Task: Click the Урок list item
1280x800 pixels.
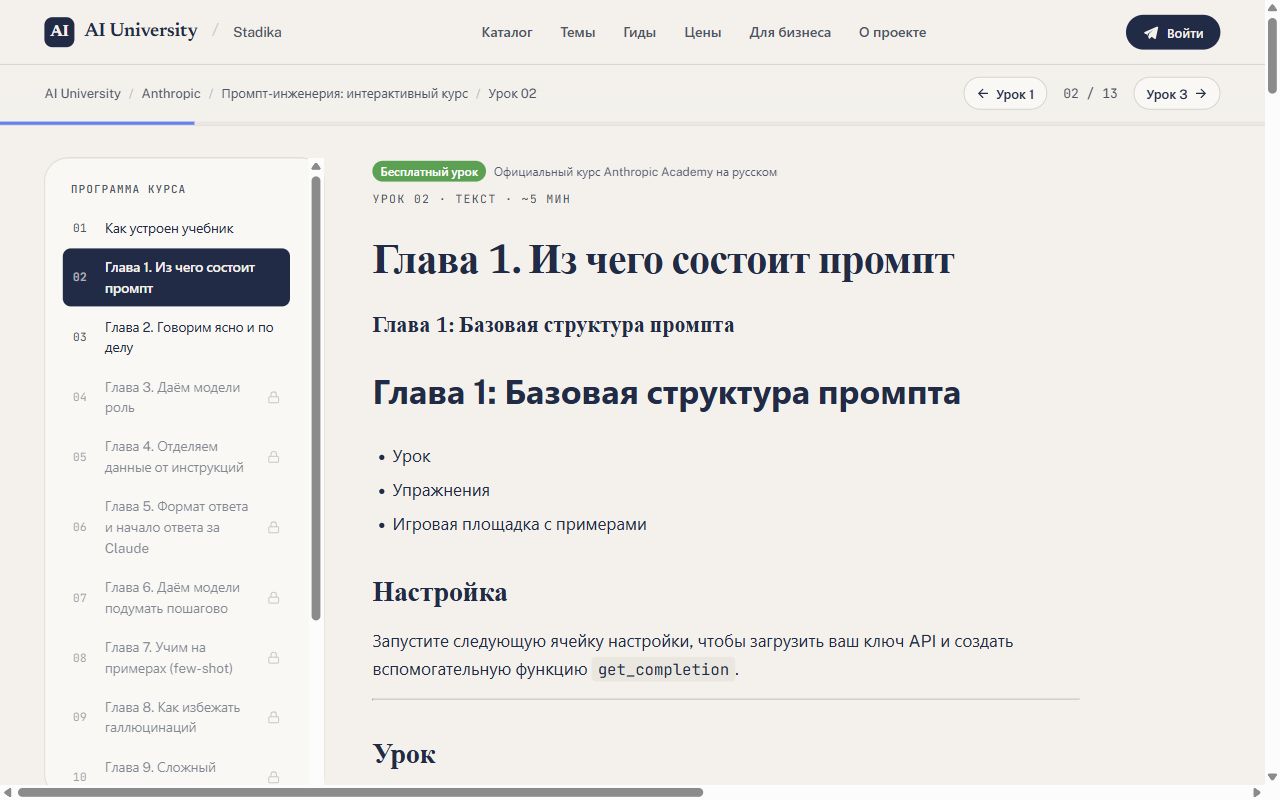Action: (x=411, y=456)
